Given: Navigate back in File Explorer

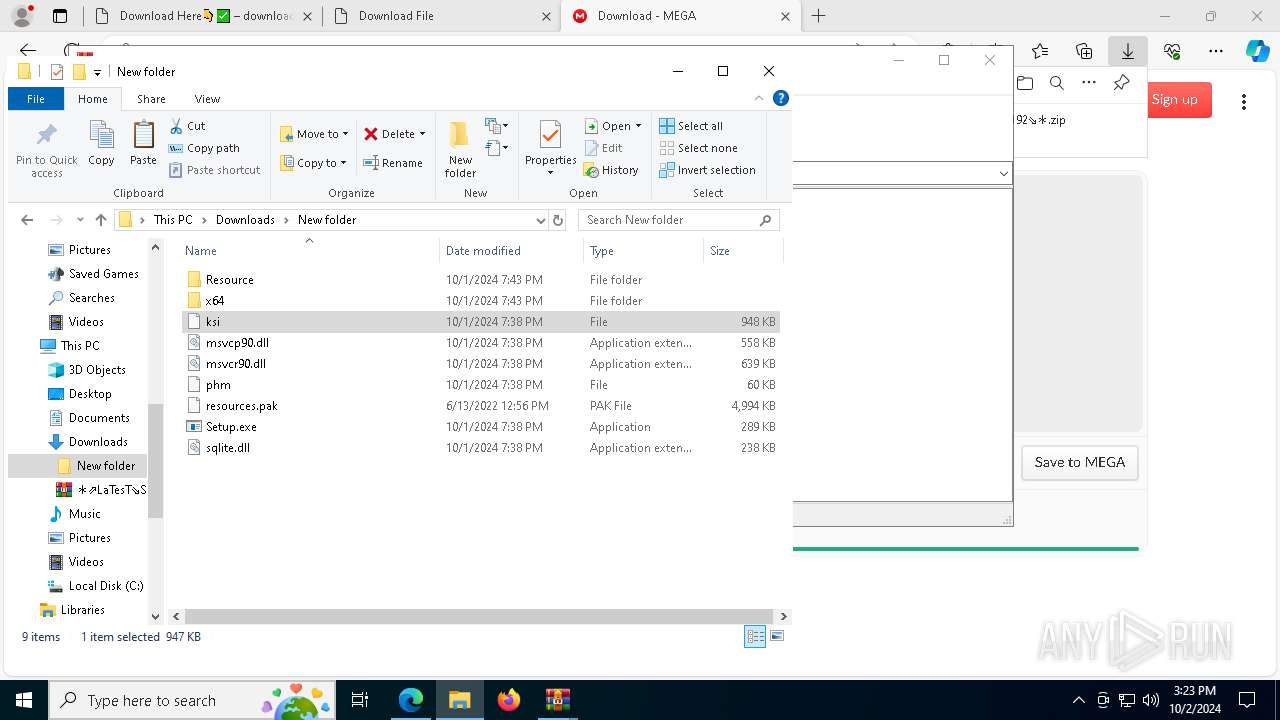Looking at the screenshot, I should coord(27,220).
